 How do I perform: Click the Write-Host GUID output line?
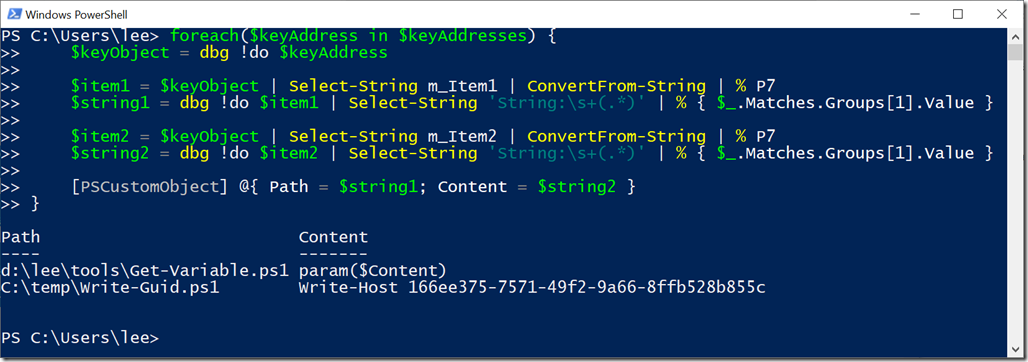[x=532, y=287]
